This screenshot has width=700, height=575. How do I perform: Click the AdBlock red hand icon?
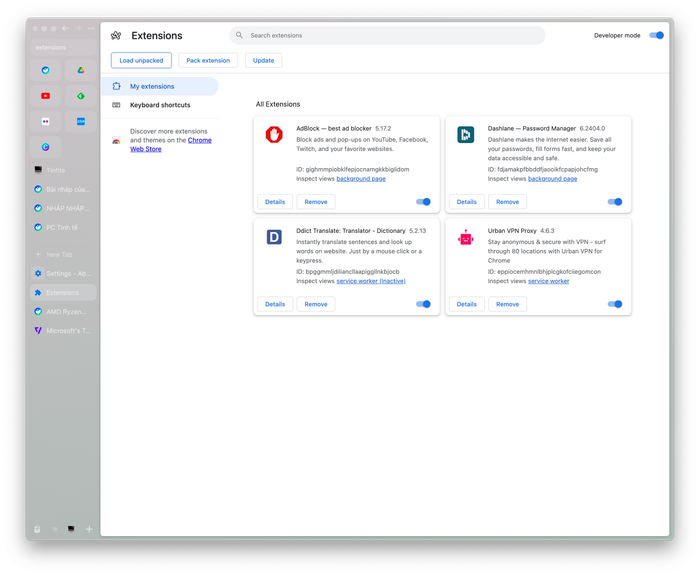coord(274,134)
